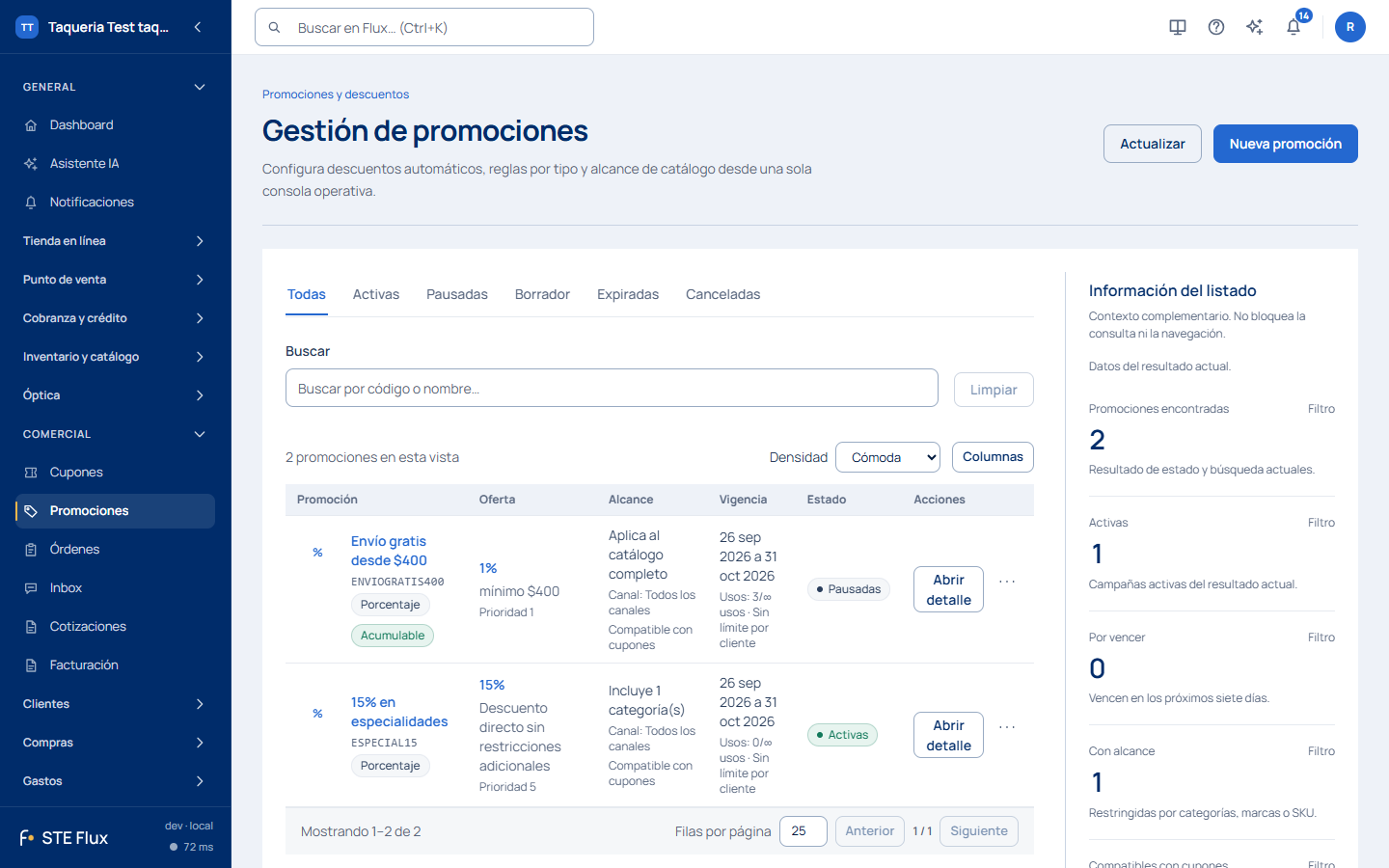Switch to the Expiradas tab
Viewport: 1389px width, 868px height.
tap(628, 294)
